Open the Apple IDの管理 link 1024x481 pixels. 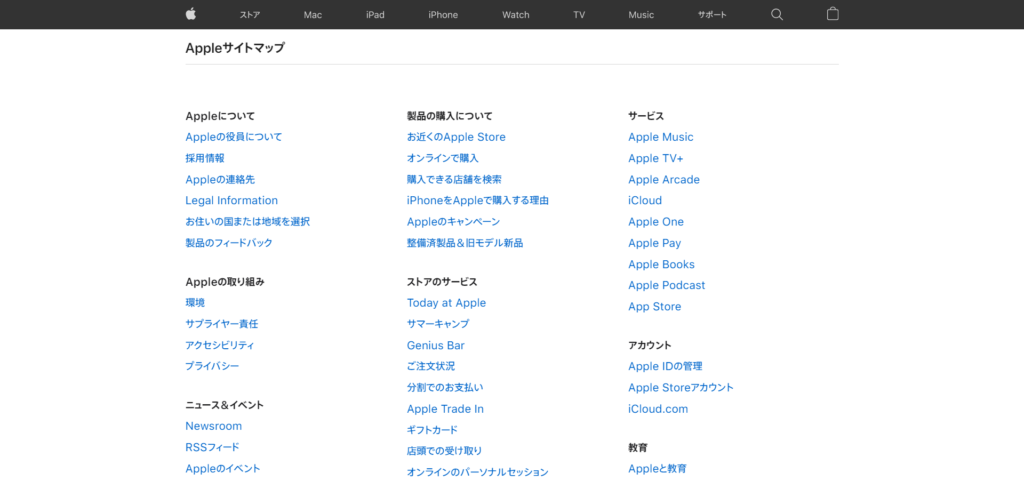click(665, 366)
